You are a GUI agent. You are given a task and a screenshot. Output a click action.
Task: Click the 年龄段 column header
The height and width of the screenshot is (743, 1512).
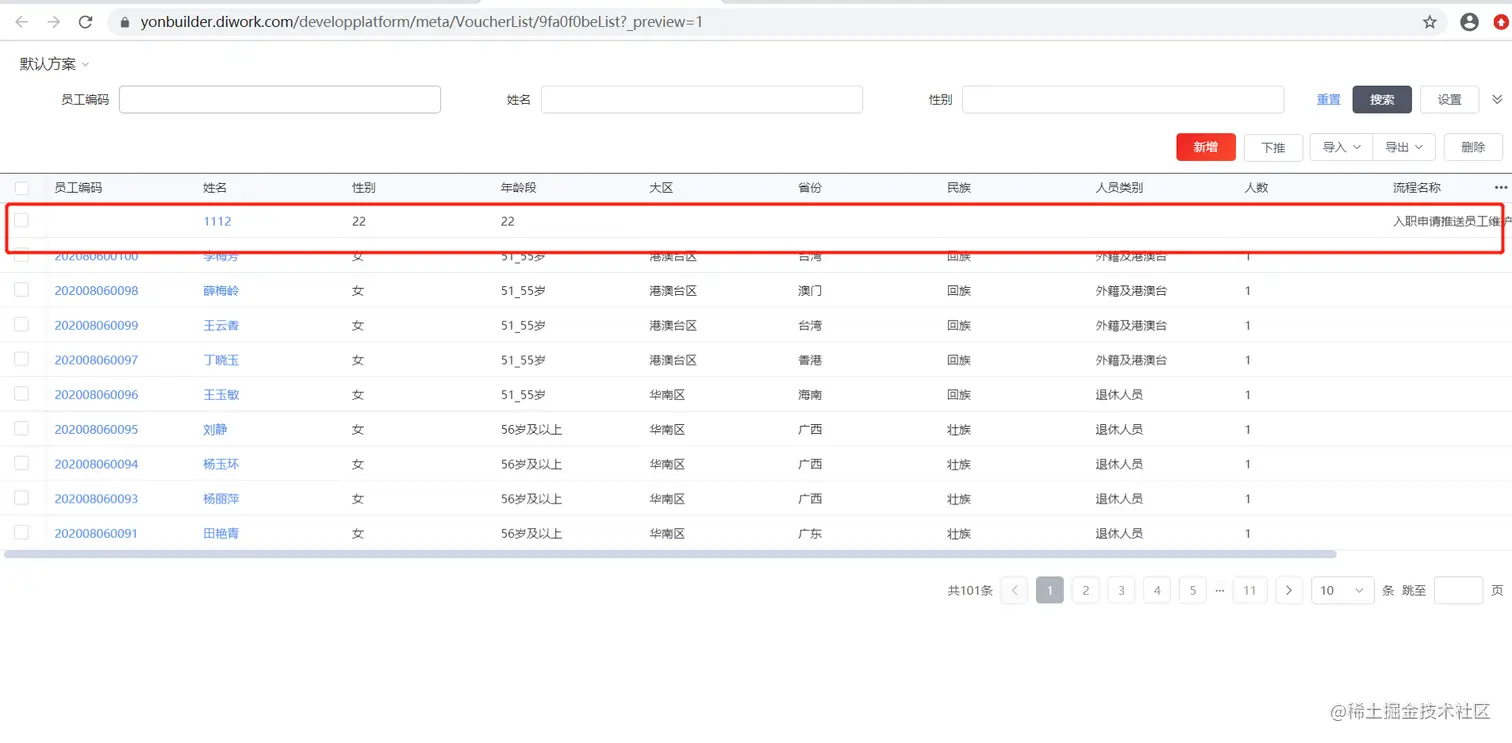(x=519, y=187)
